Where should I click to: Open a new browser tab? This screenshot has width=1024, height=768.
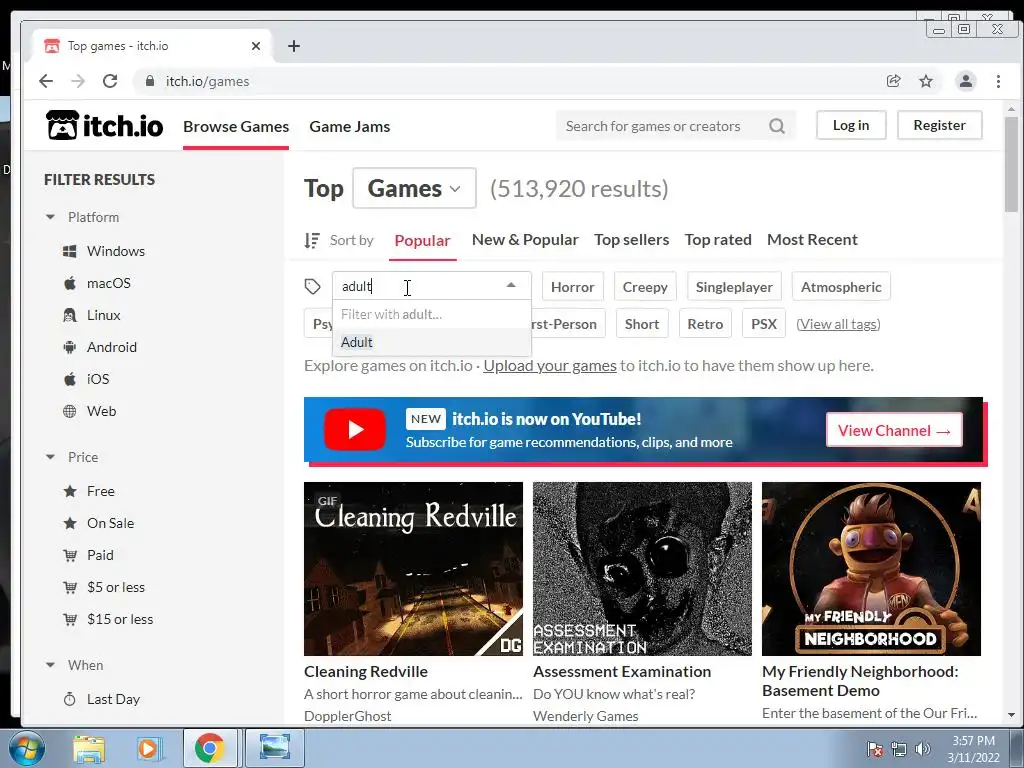click(294, 46)
